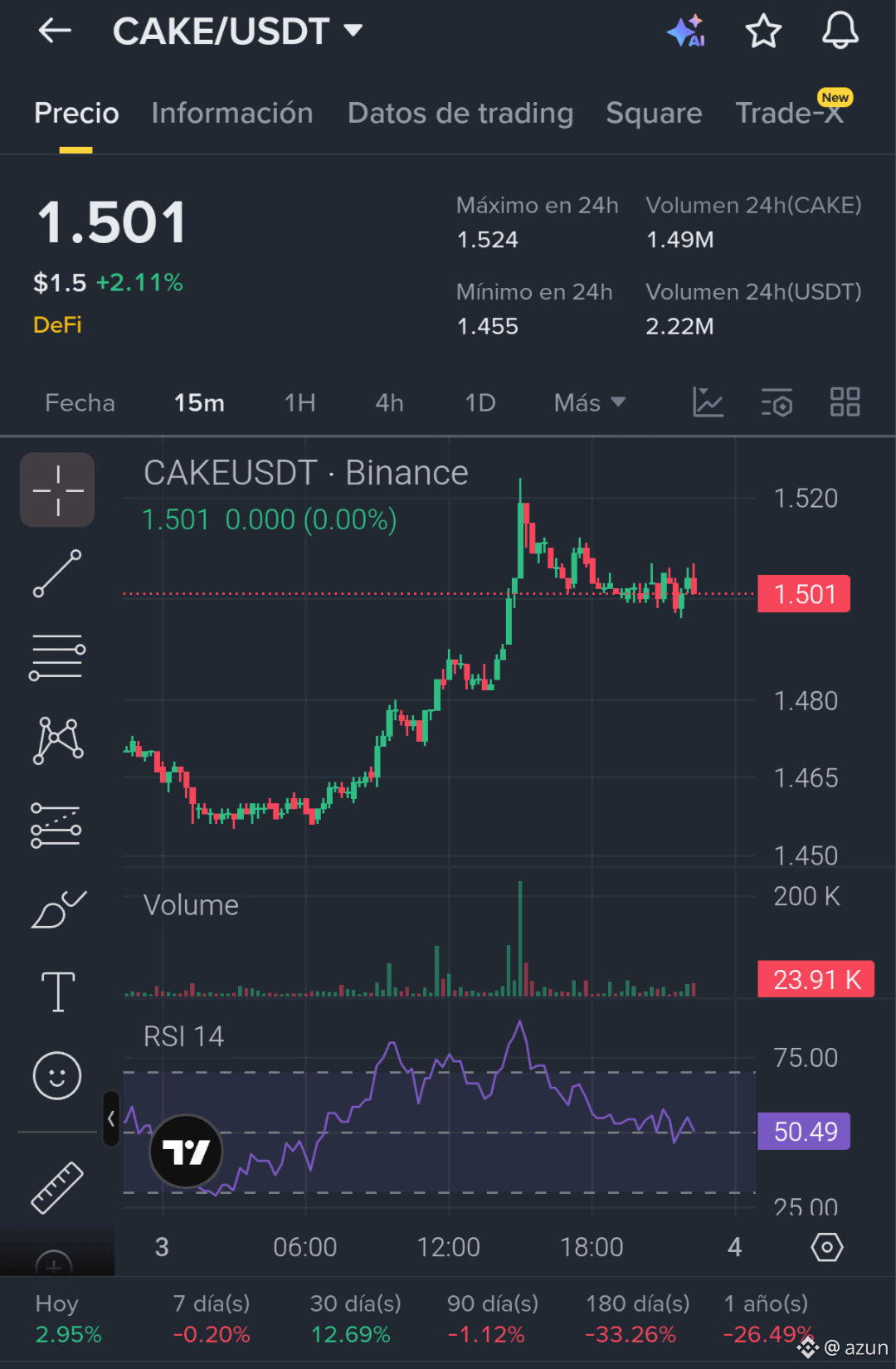Tap the Volume indicator title
896x1369 pixels.
click(191, 905)
